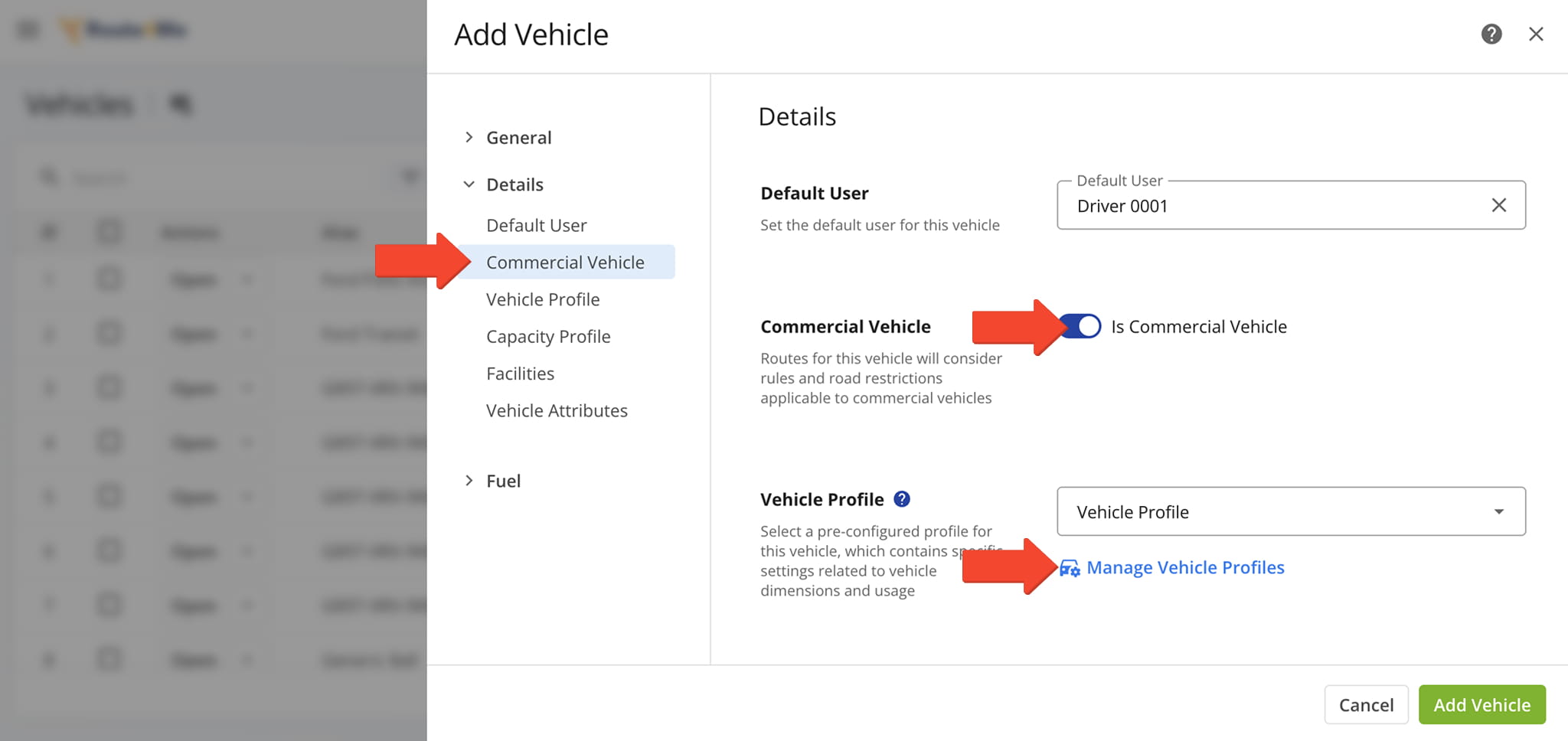Click the Vehicle Profile info icon

click(x=902, y=499)
